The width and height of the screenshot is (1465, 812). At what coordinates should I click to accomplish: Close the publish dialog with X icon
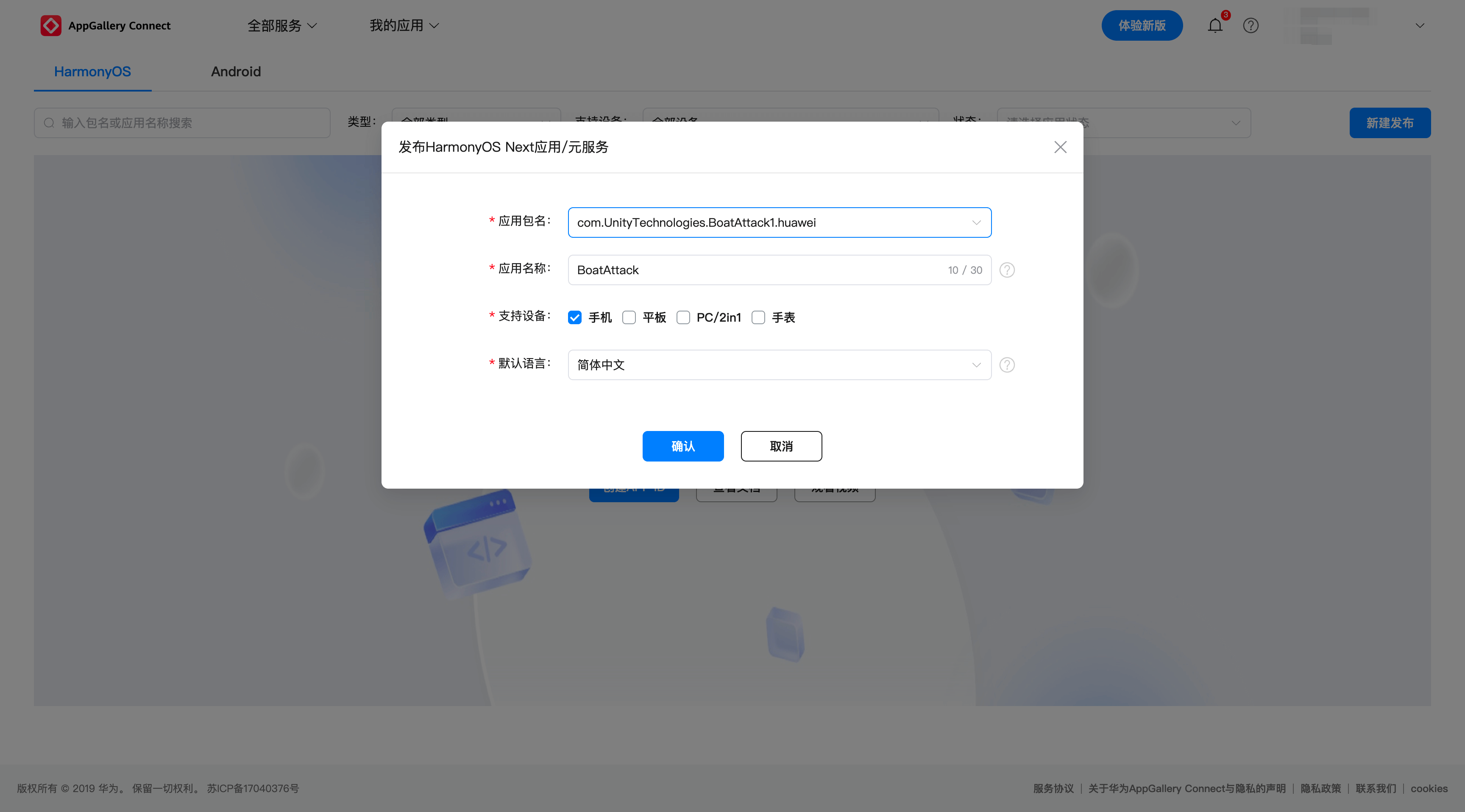pyautogui.click(x=1060, y=147)
